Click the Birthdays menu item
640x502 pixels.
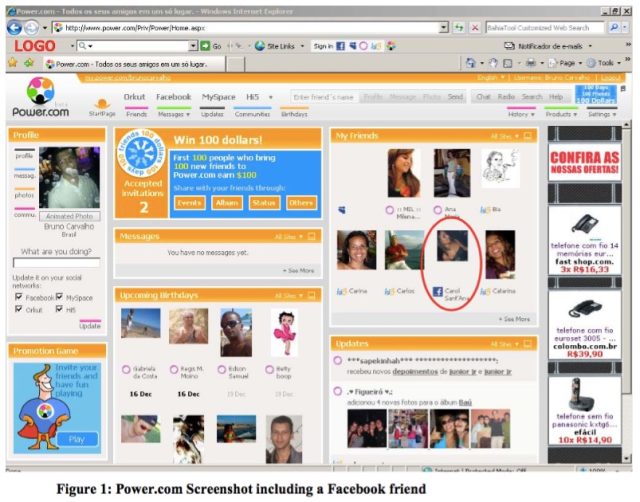(294, 114)
